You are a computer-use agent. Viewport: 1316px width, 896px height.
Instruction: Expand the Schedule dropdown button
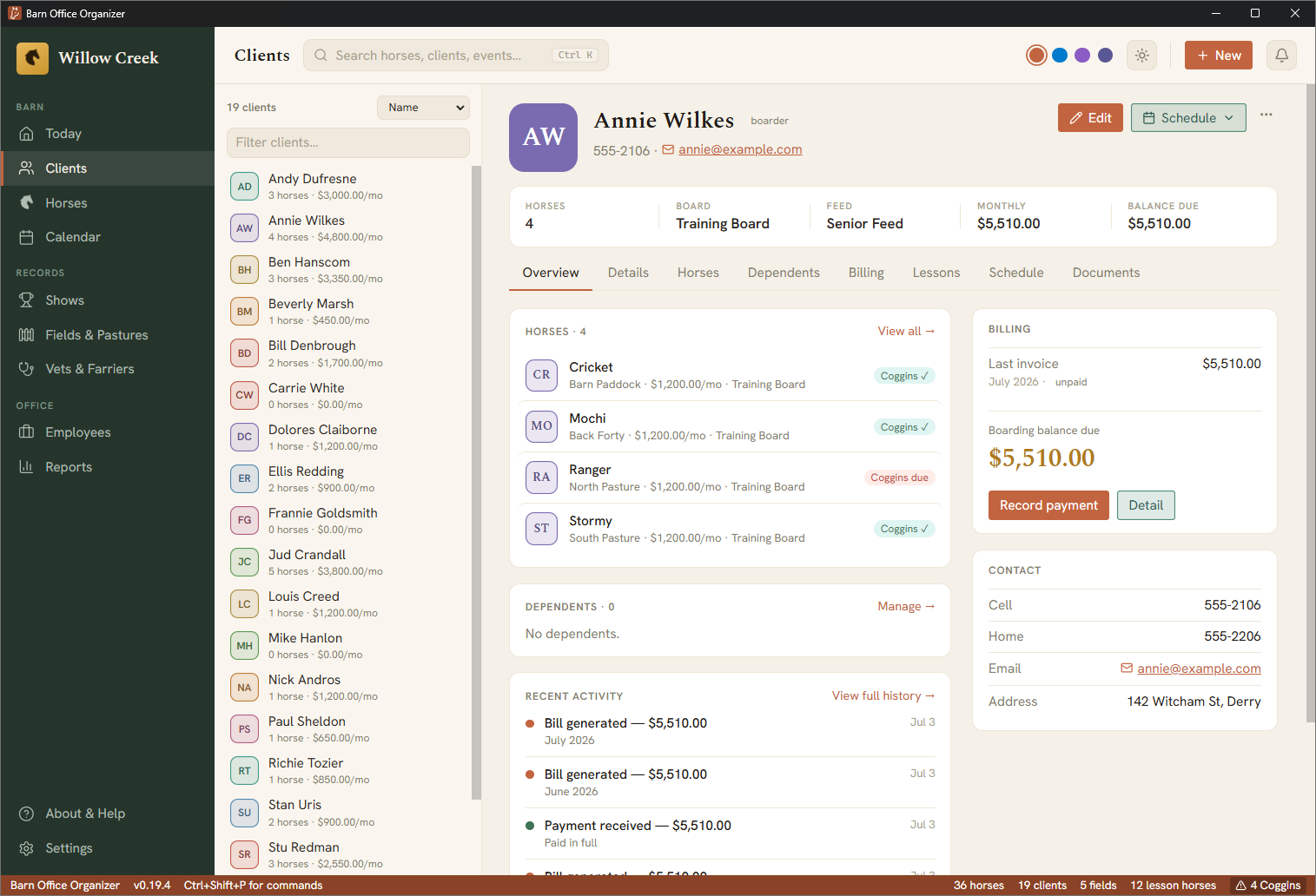(1188, 118)
